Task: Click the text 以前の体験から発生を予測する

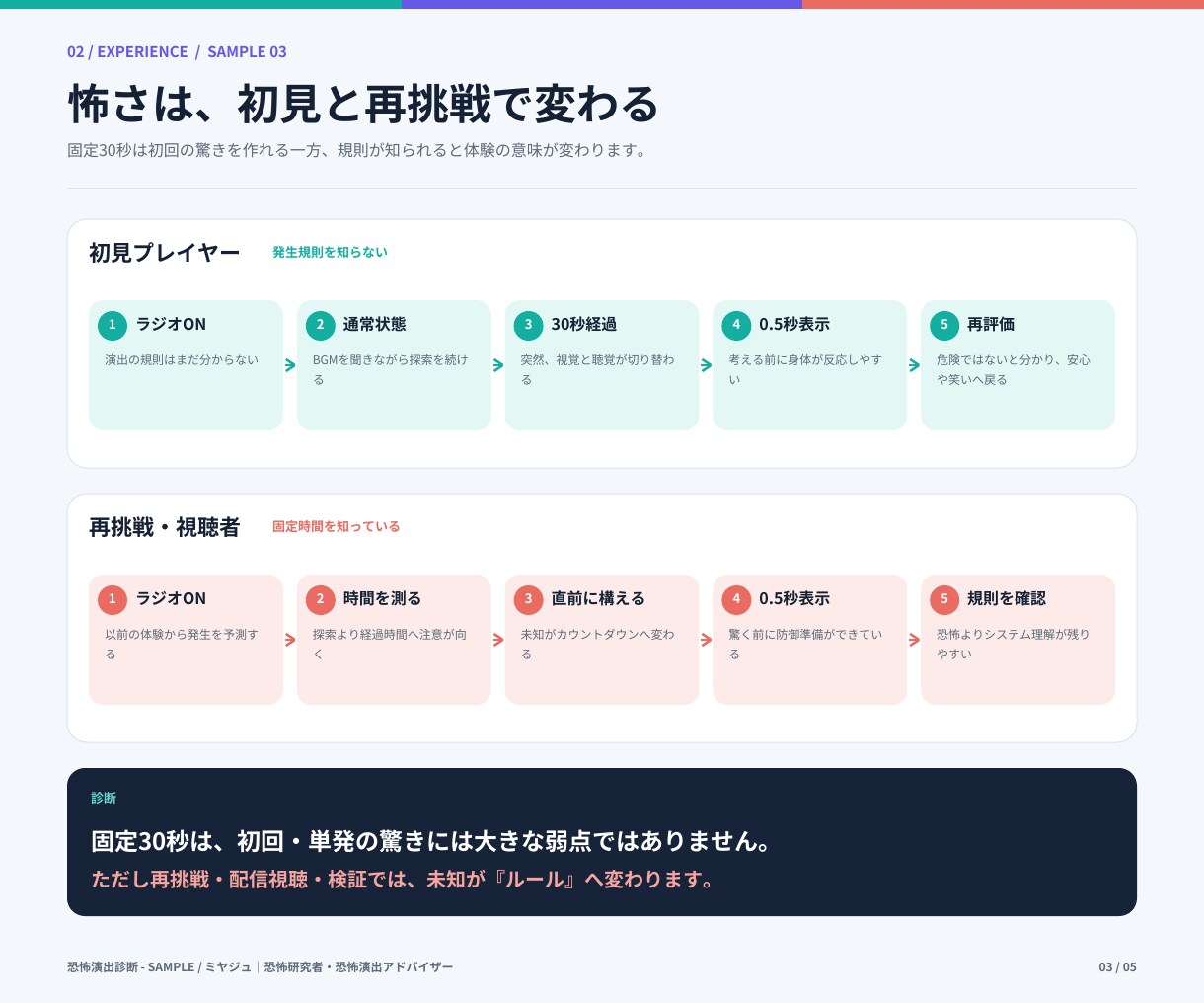Action: pyautogui.click(x=182, y=645)
